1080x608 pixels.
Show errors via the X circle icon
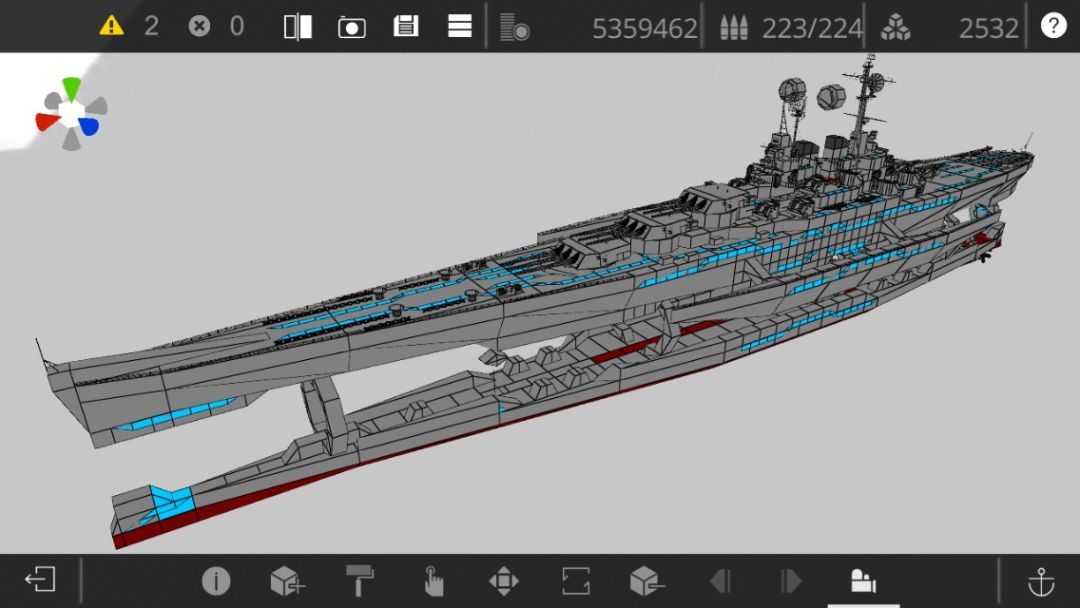[x=199, y=26]
